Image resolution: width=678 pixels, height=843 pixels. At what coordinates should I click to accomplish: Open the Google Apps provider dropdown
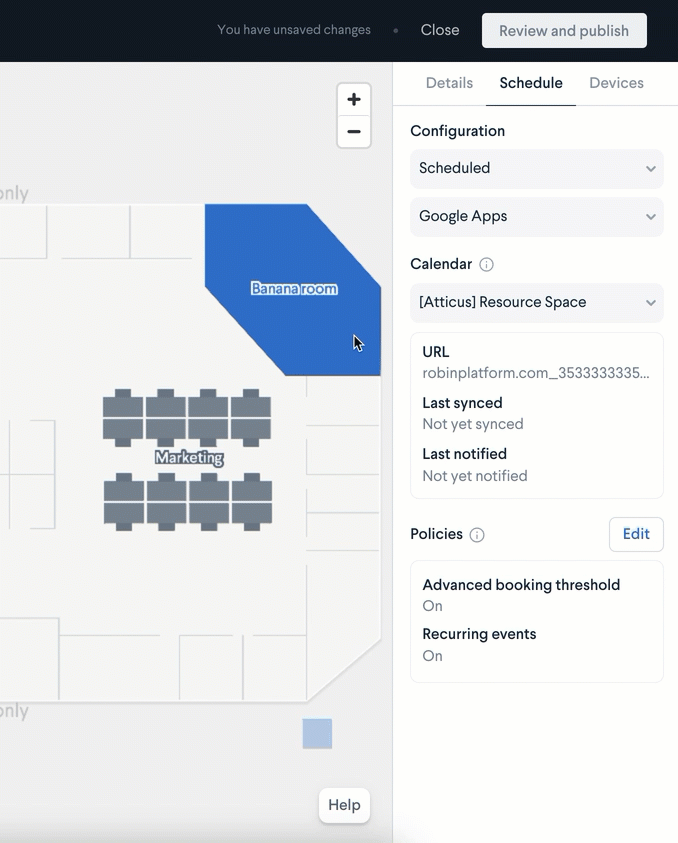536,216
